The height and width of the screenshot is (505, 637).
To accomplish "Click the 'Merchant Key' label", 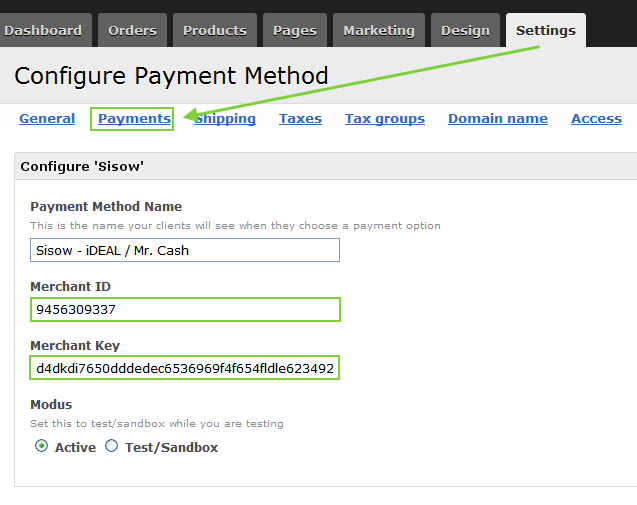I will pyautogui.click(x=75, y=346).
